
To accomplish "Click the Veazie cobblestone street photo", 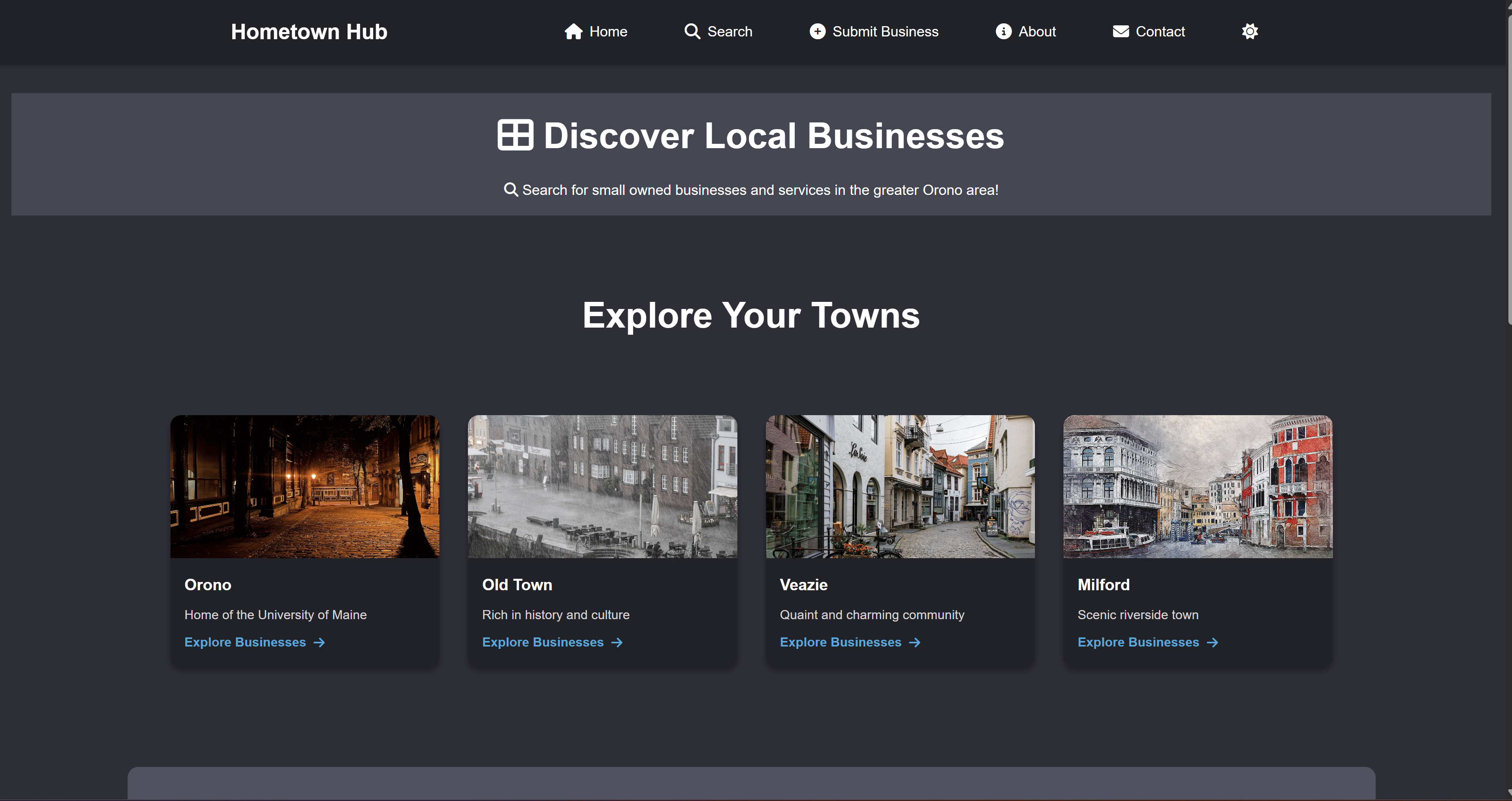I will [x=900, y=486].
